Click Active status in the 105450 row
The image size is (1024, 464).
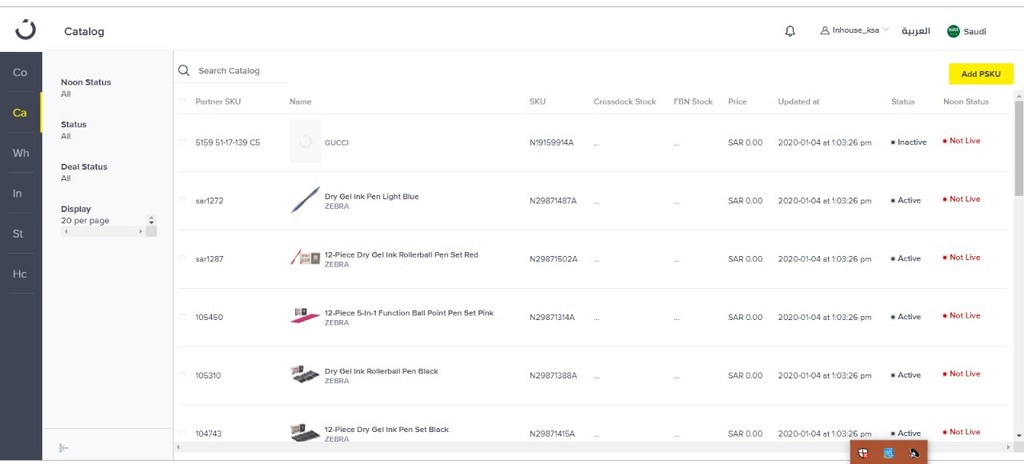(x=906, y=316)
